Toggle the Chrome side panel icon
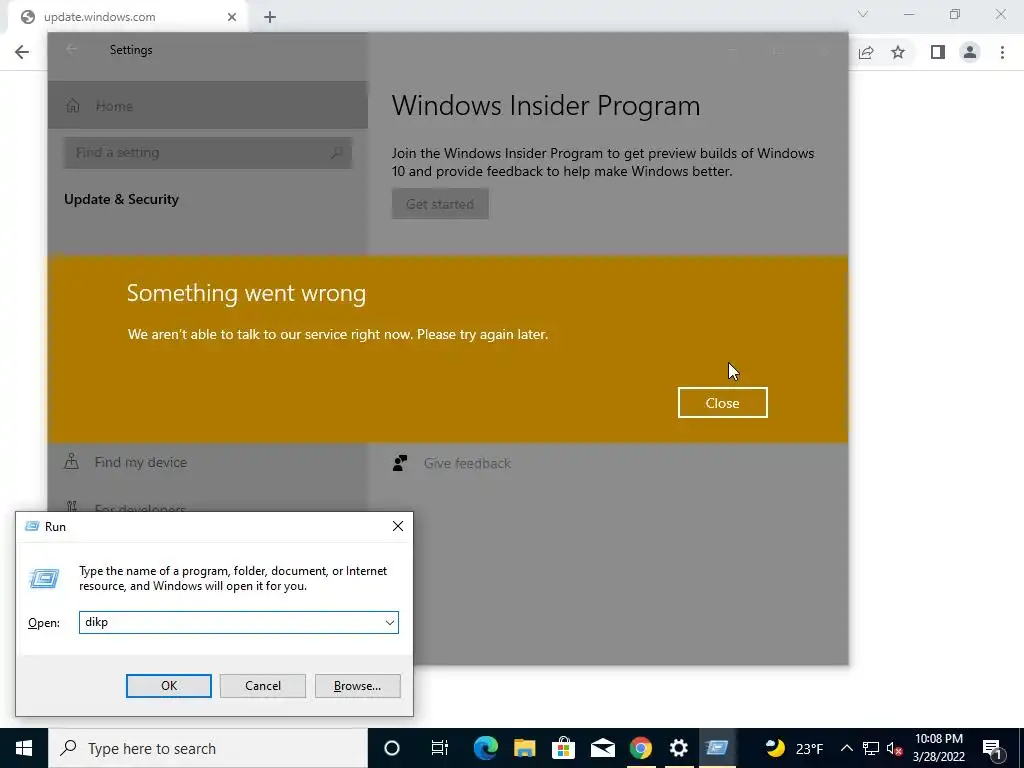The width and height of the screenshot is (1024, 768). point(938,52)
